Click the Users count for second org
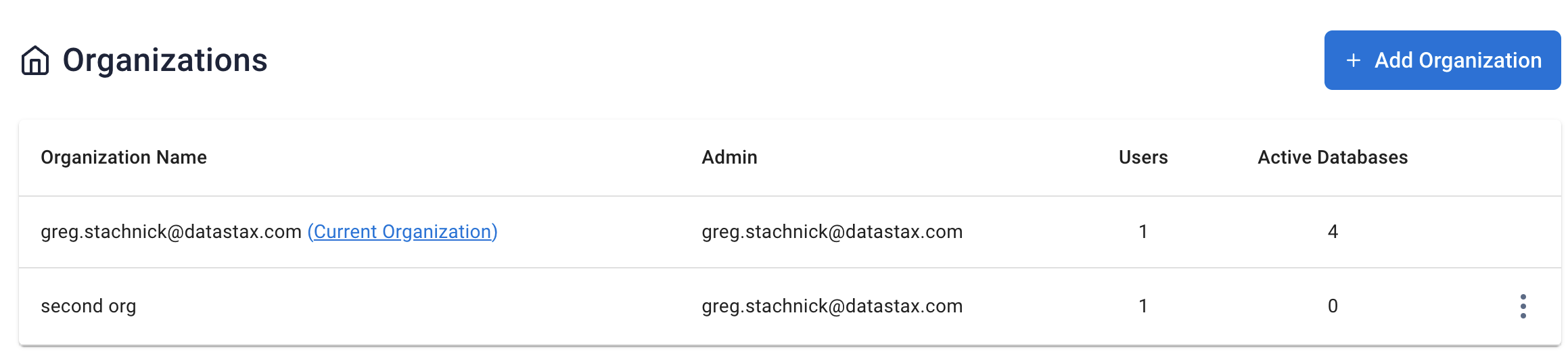Image resolution: width=1568 pixels, height=357 pixels. point(1143,306)
